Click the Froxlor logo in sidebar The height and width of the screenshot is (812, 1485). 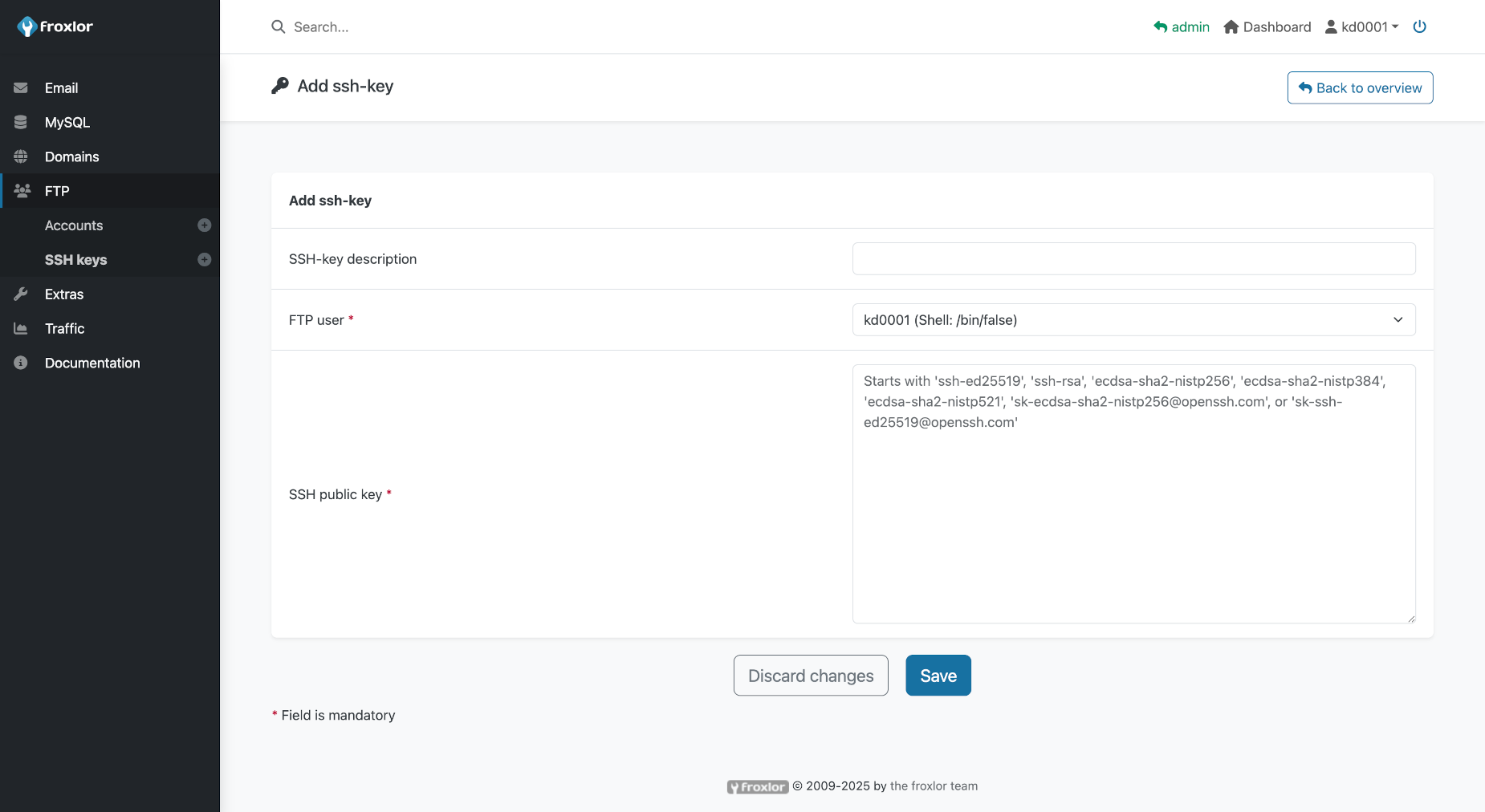click(55, 26)
